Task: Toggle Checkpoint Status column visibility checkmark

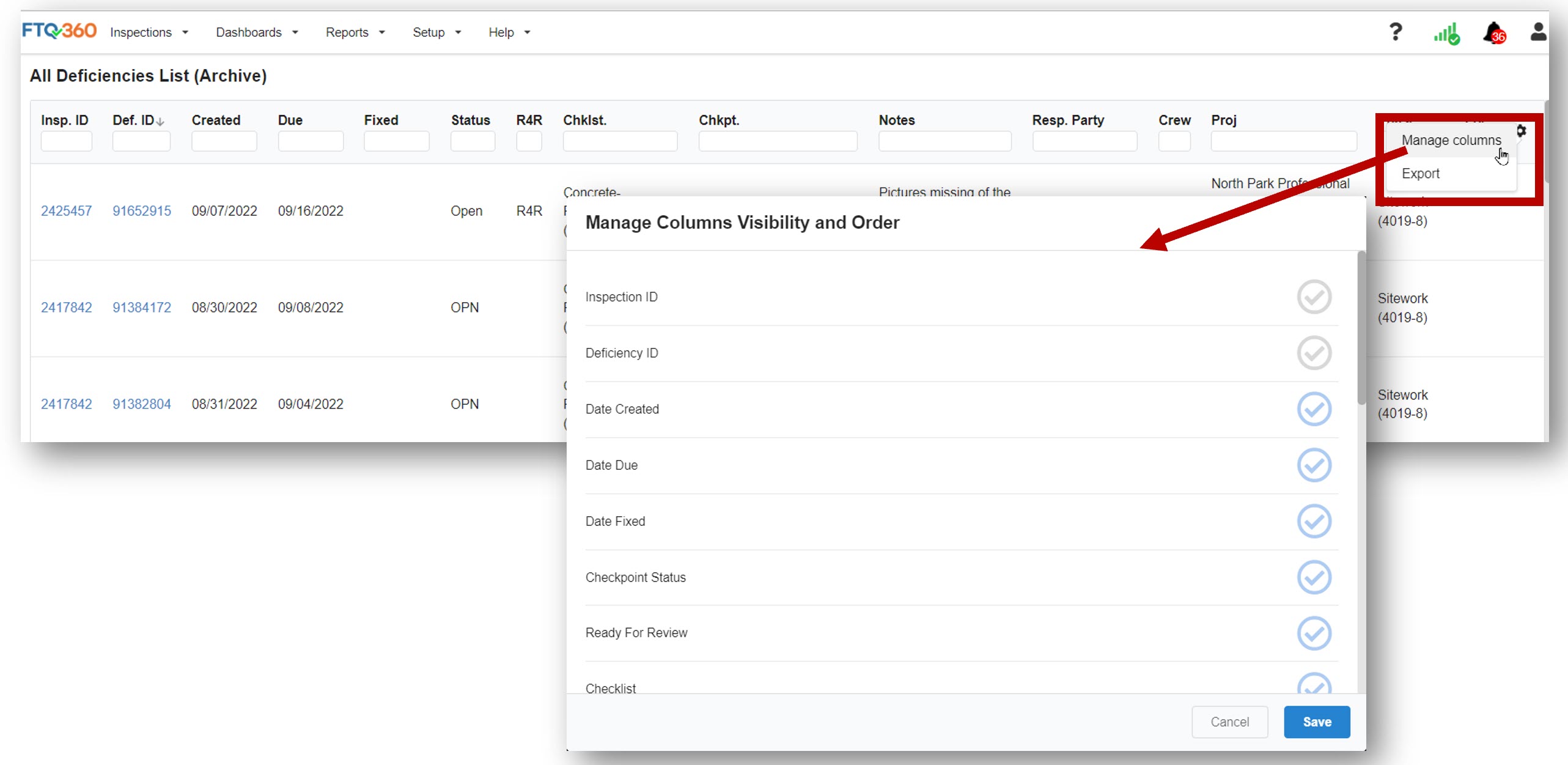Action: 1314,577
